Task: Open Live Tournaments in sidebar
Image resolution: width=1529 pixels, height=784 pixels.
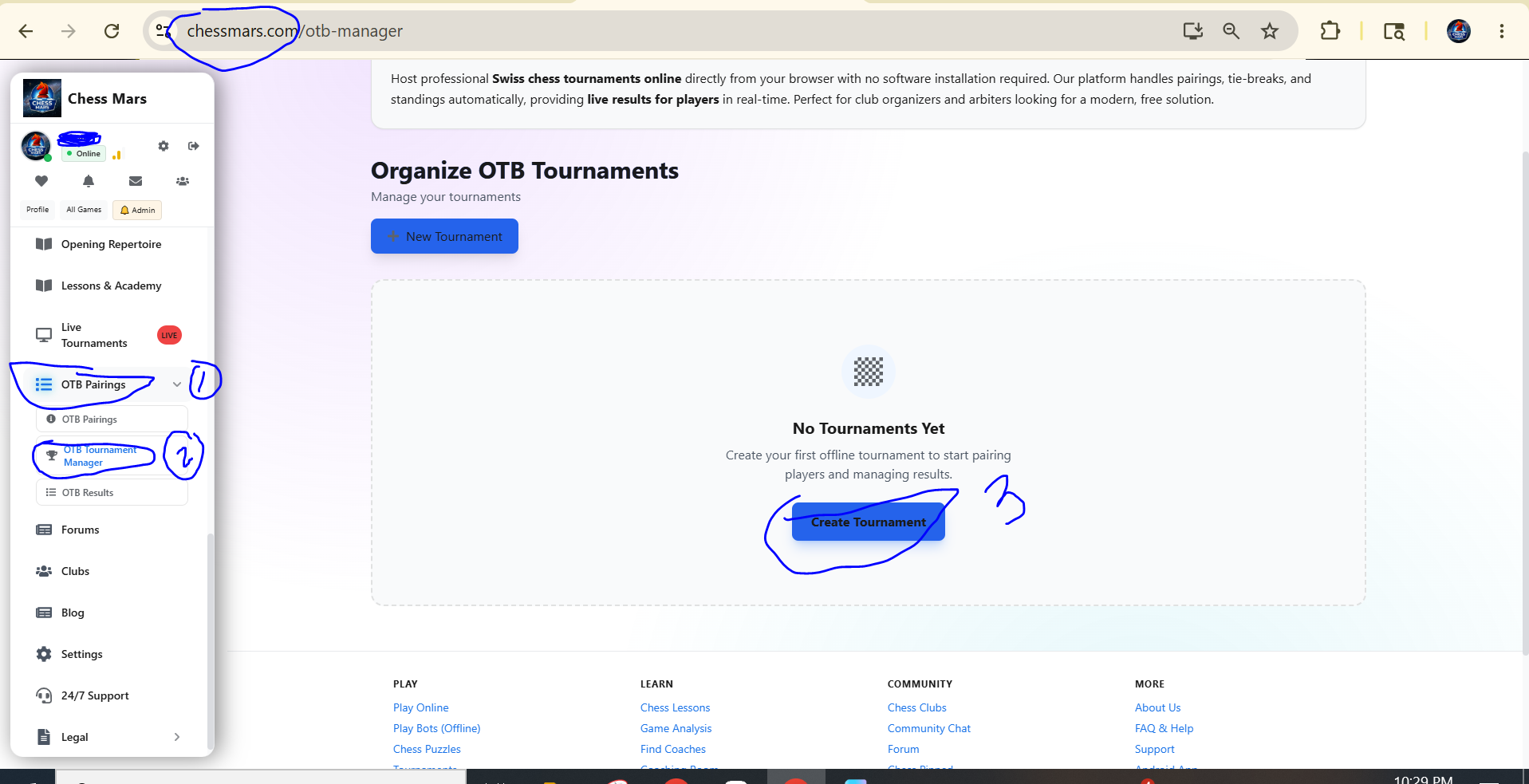Action: (x=110, y=335)
